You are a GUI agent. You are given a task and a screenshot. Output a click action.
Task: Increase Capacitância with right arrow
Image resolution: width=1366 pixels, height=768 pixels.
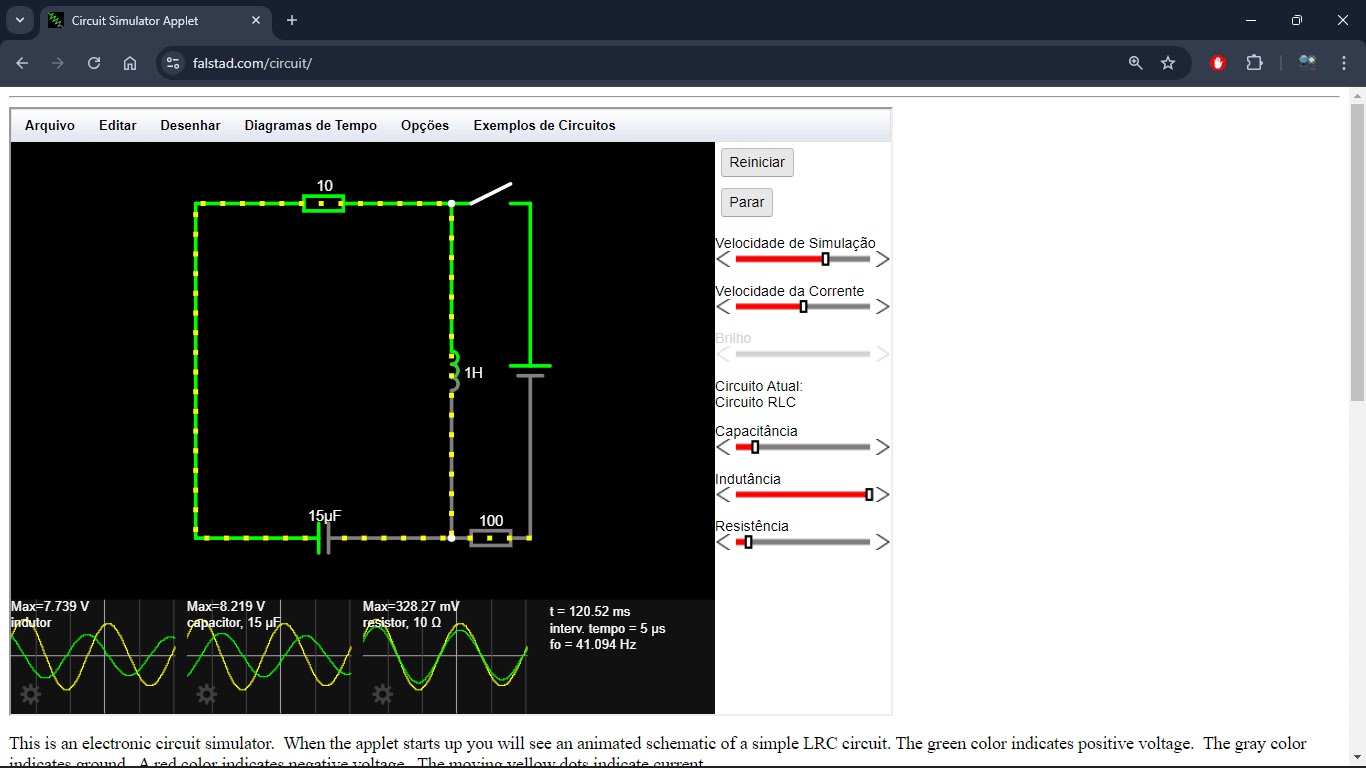pos(882,447)
